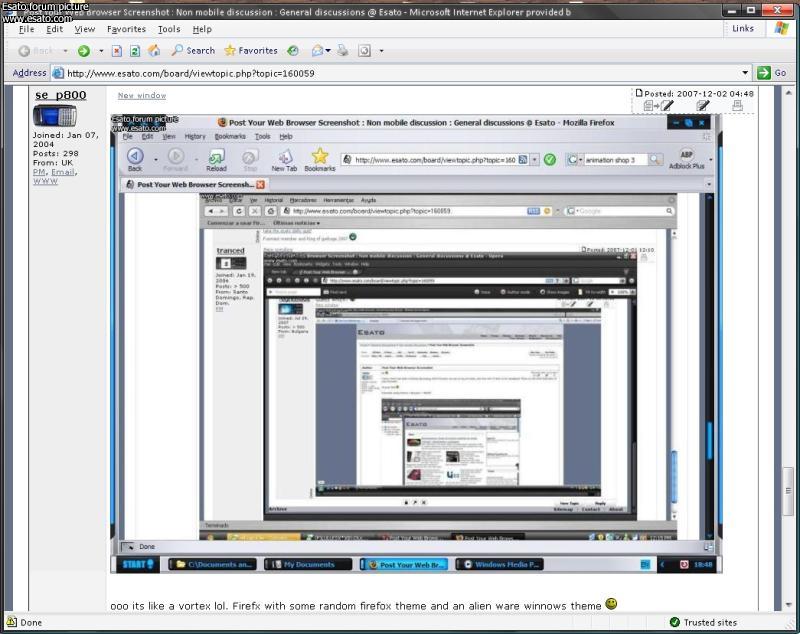
Task: Click History menu in the embedded Firefox screenshot
Action: click(x=195, y=137)
